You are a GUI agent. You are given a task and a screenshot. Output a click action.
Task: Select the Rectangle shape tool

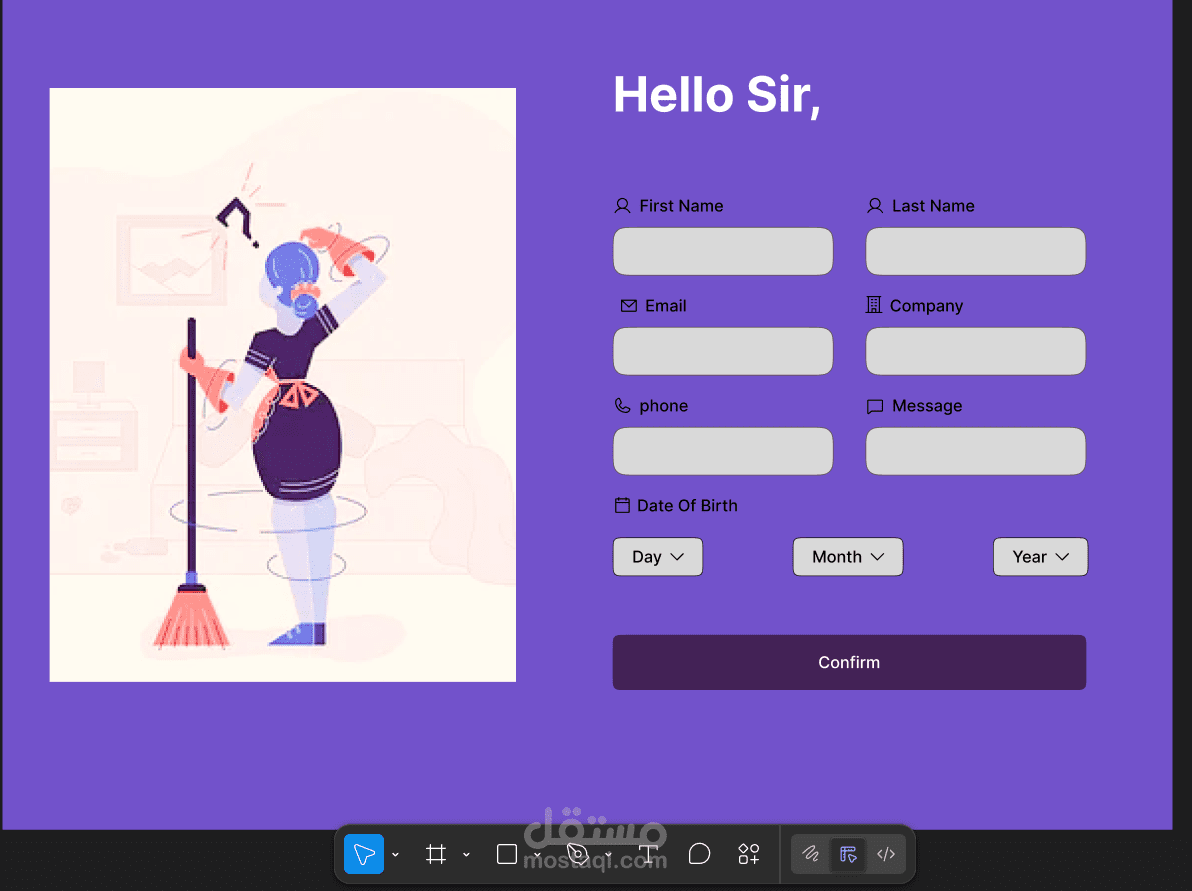(506, 854)
